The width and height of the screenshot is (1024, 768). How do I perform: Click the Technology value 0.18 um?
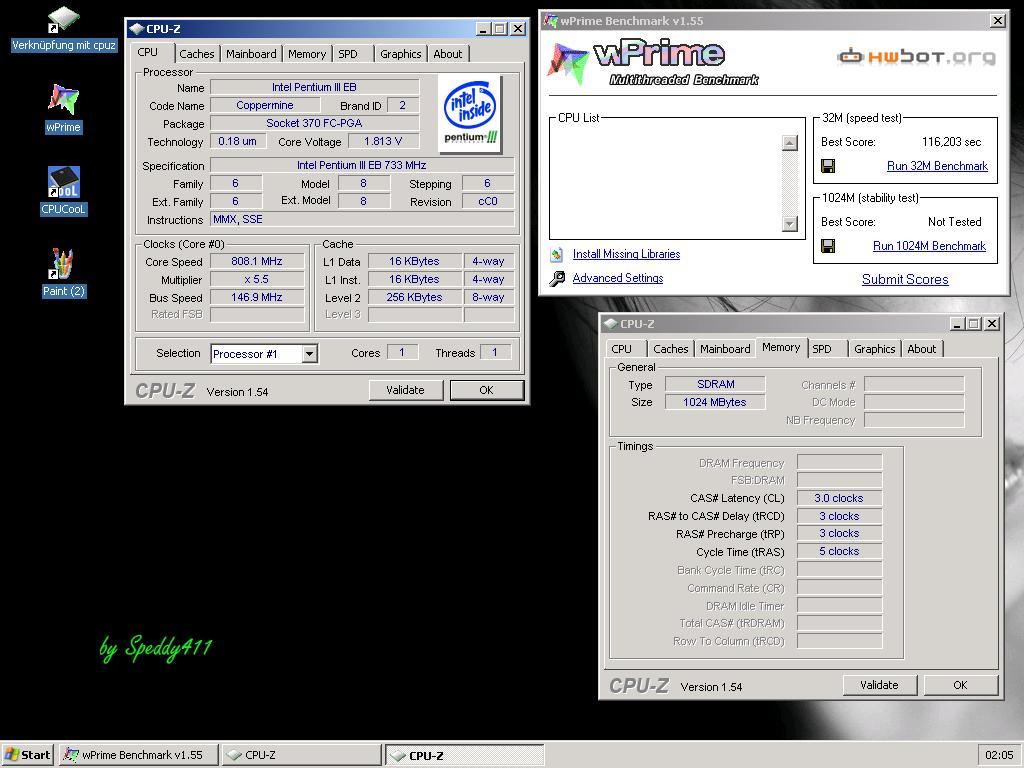[x=238, y=141]
